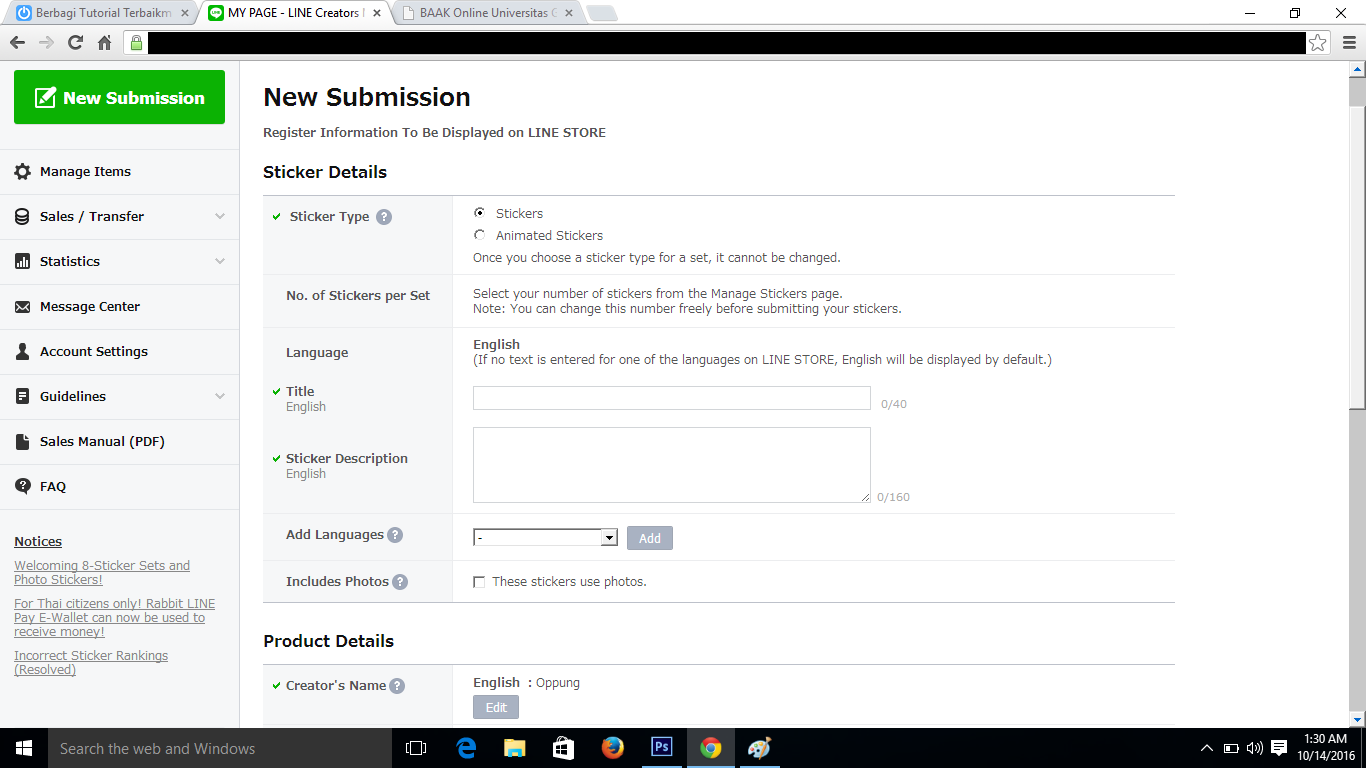1366x768 pixels.
Task: Click the Sales Manual PDF file icon
Action: (22, 442)
